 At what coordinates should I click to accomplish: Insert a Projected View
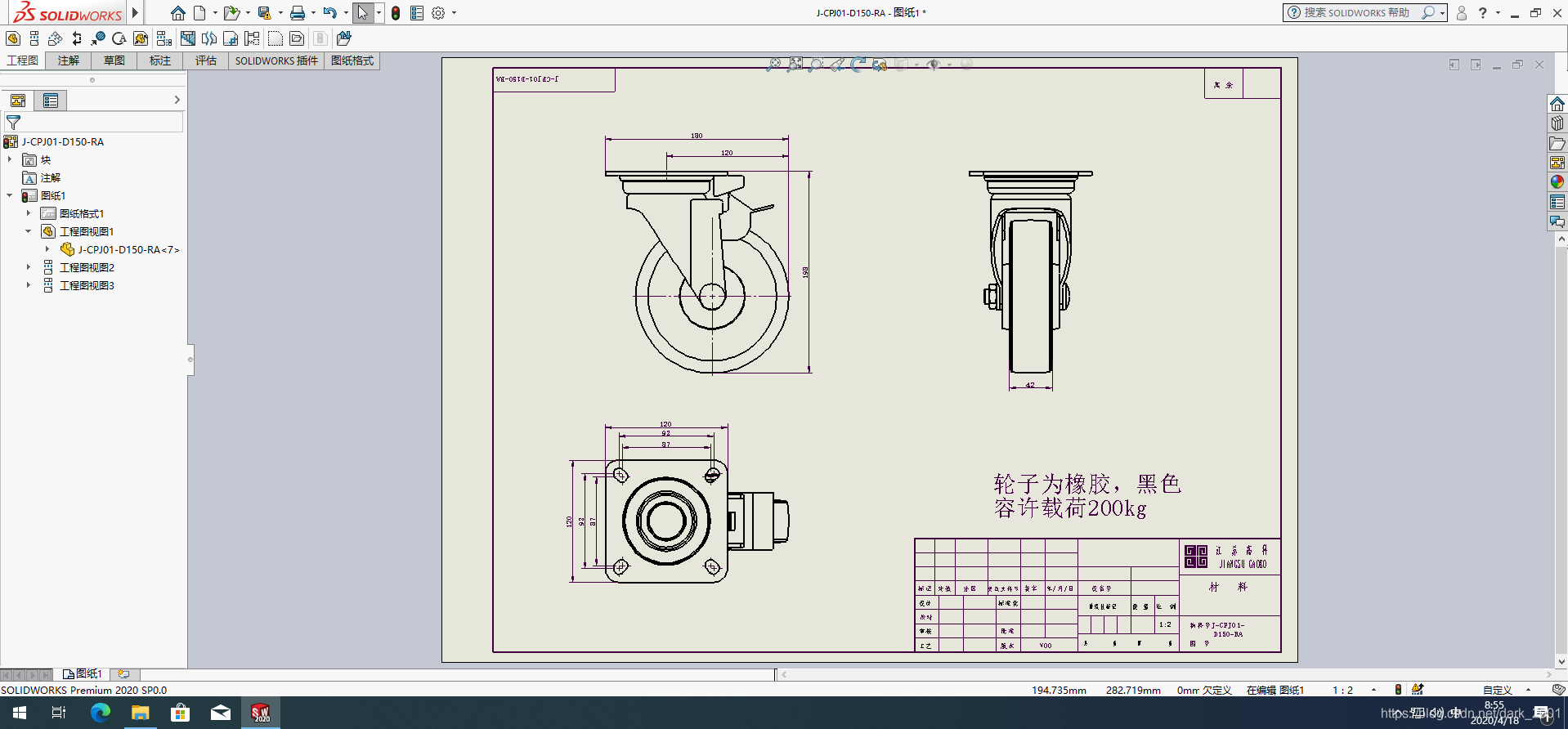34,38
